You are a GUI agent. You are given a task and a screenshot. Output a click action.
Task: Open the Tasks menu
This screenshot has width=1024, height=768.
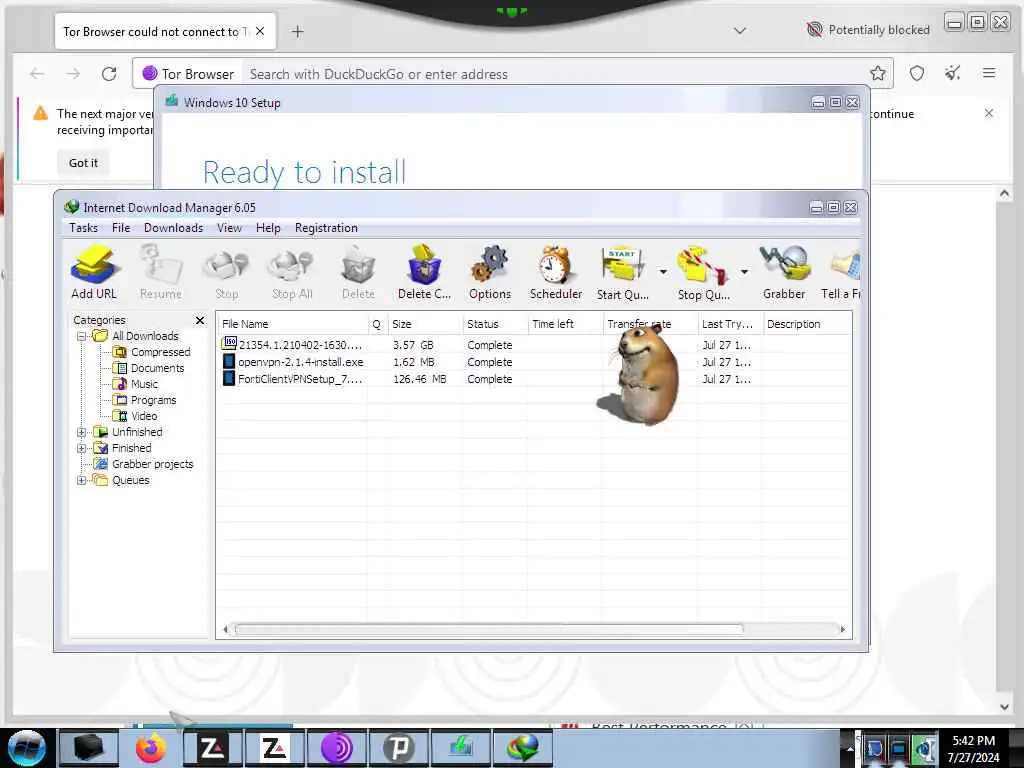(84, 228)
